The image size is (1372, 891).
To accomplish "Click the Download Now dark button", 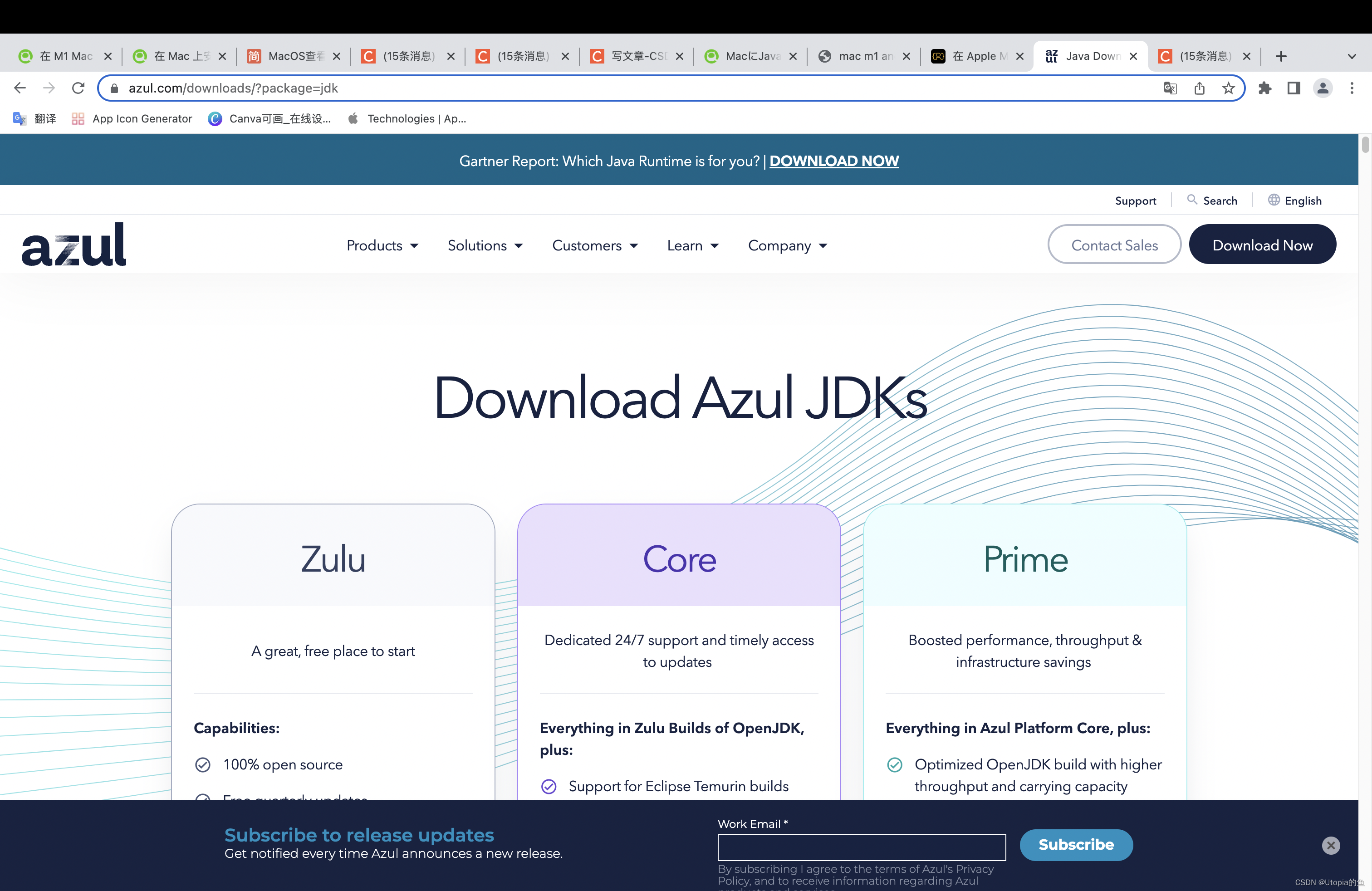I will click(x=1262, y=245).
